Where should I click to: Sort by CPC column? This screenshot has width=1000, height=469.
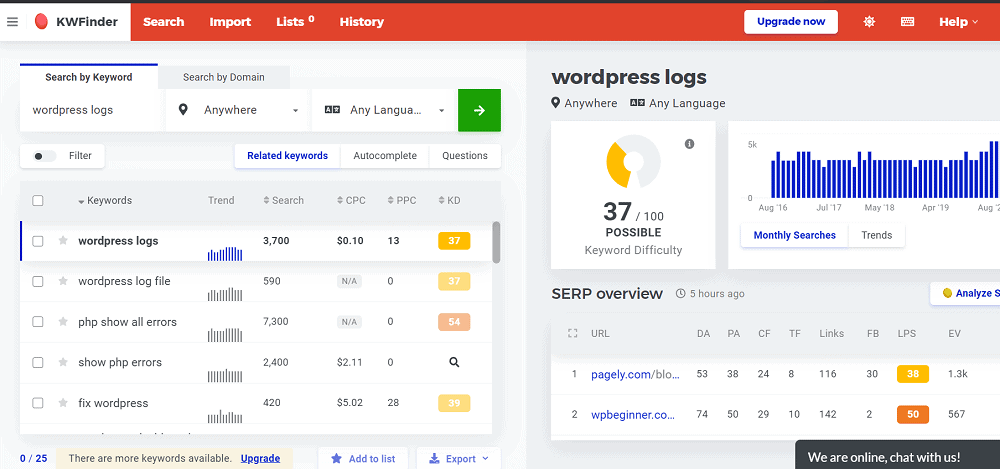click(351, 200)
